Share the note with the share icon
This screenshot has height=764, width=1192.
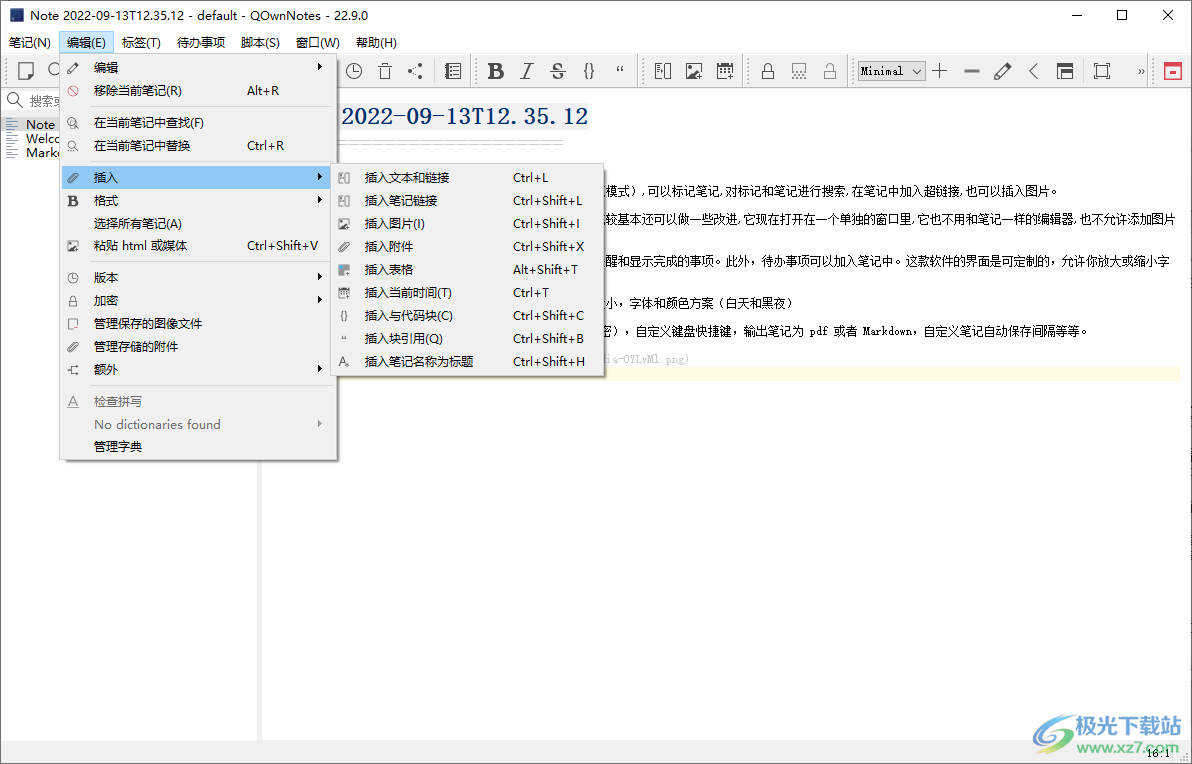[416, 71]
